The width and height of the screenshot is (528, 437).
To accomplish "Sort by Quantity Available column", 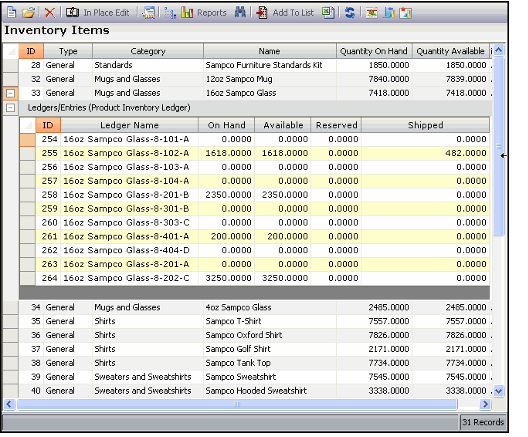I will tap(451, 51).
